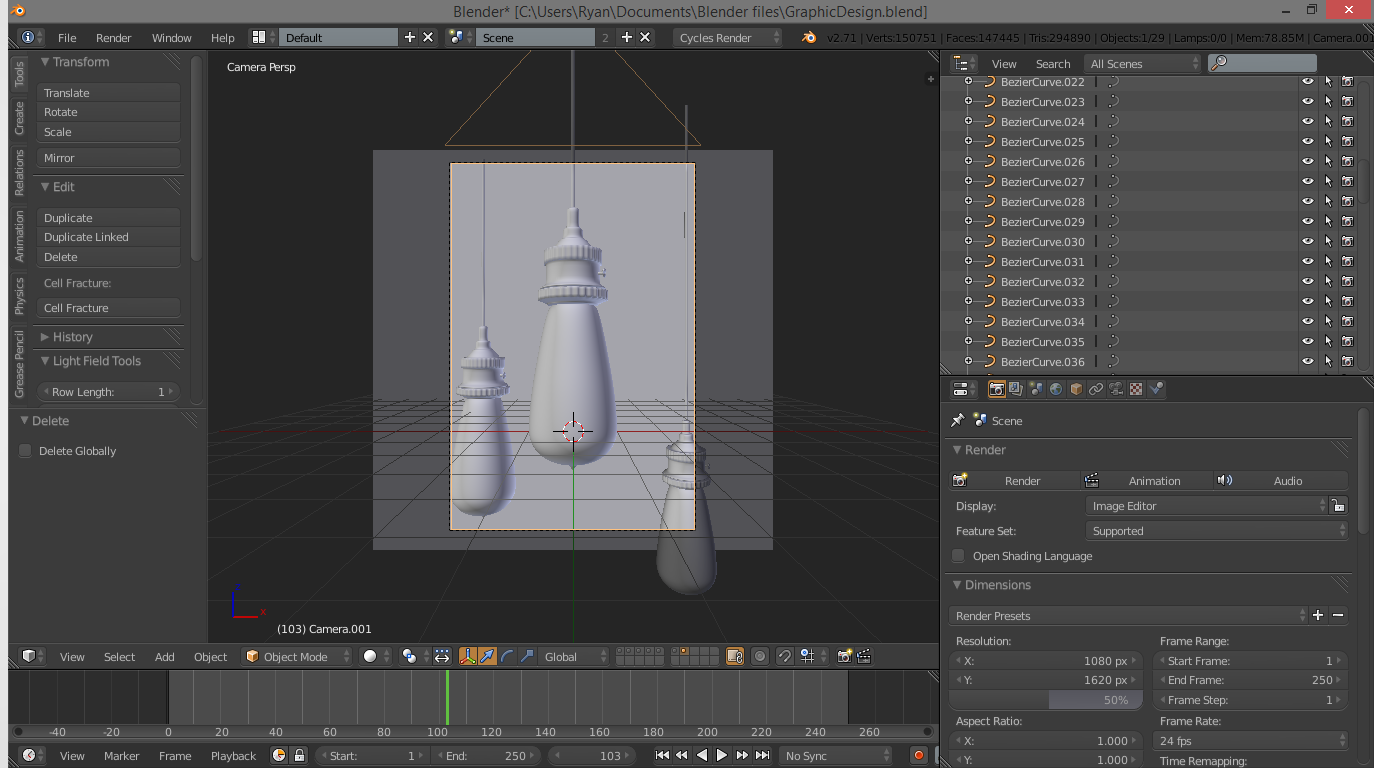Open the Render Presets dropdown

point(1128,616)
